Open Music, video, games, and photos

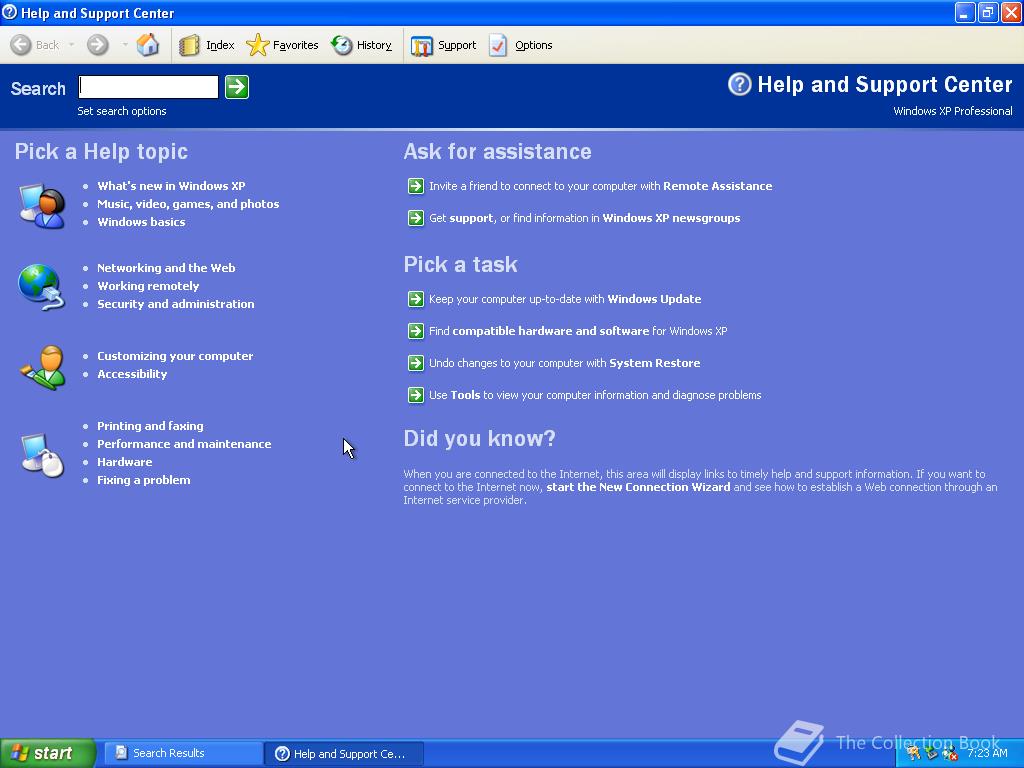[x=188, y=204]
